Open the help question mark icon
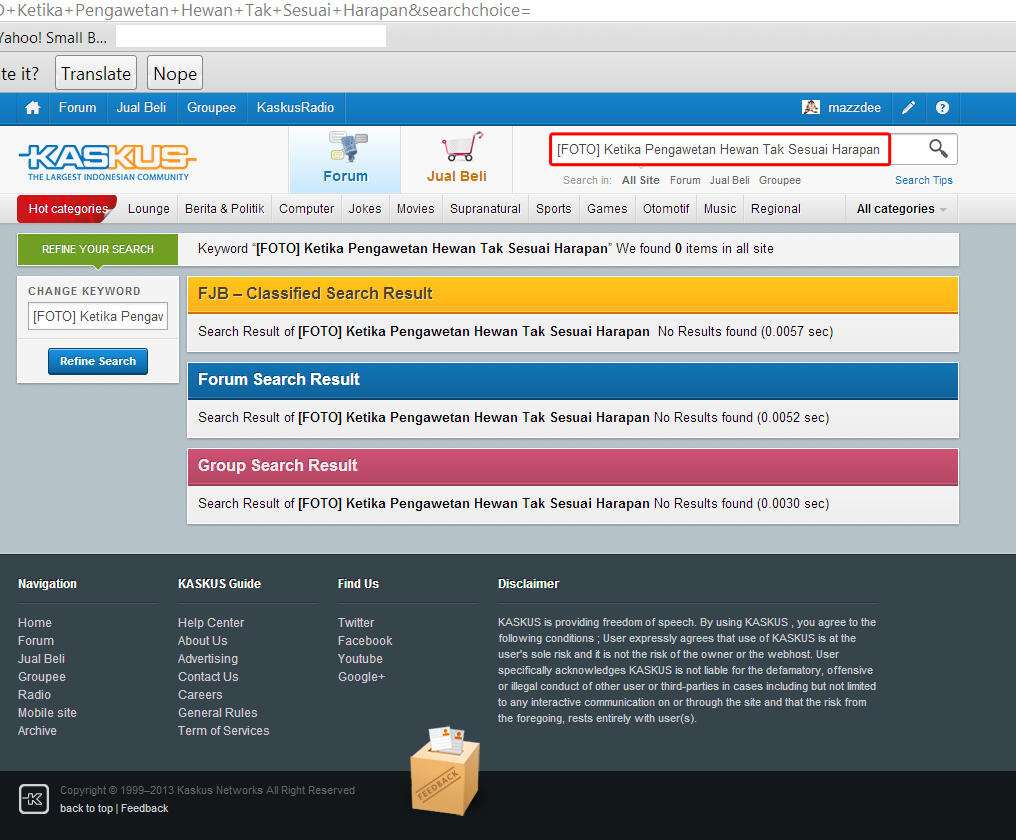Image resolution: width=1016 pixels, height=840 pixels. 942,108
